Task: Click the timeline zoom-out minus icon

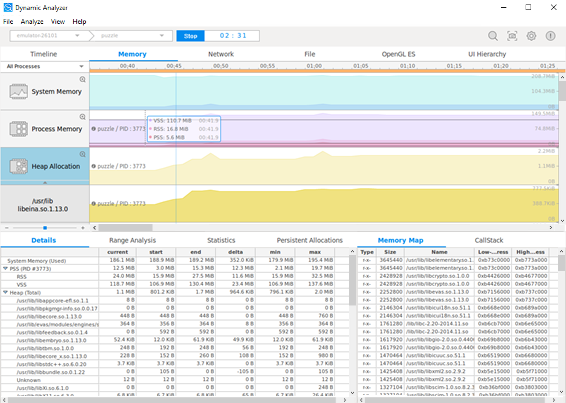Action: pos(6,228)
